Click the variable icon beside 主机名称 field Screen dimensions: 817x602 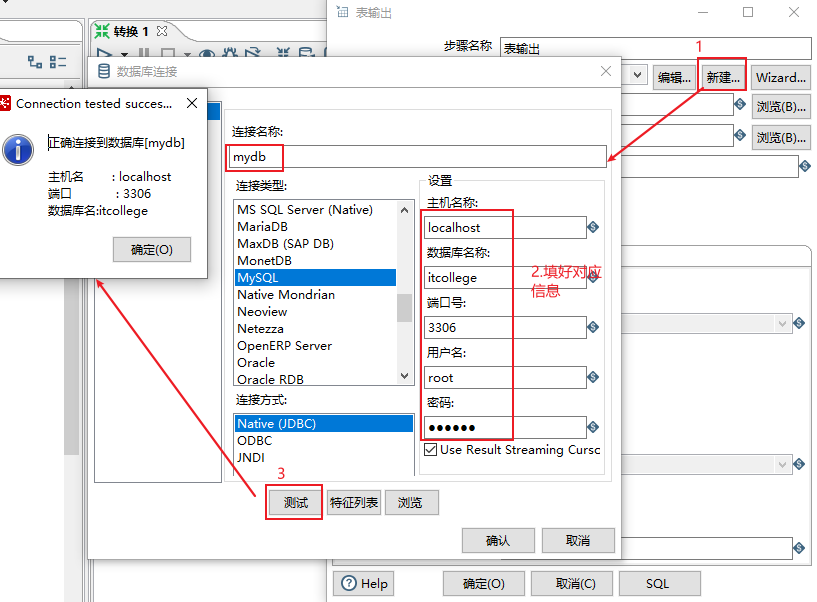(592, 227)
